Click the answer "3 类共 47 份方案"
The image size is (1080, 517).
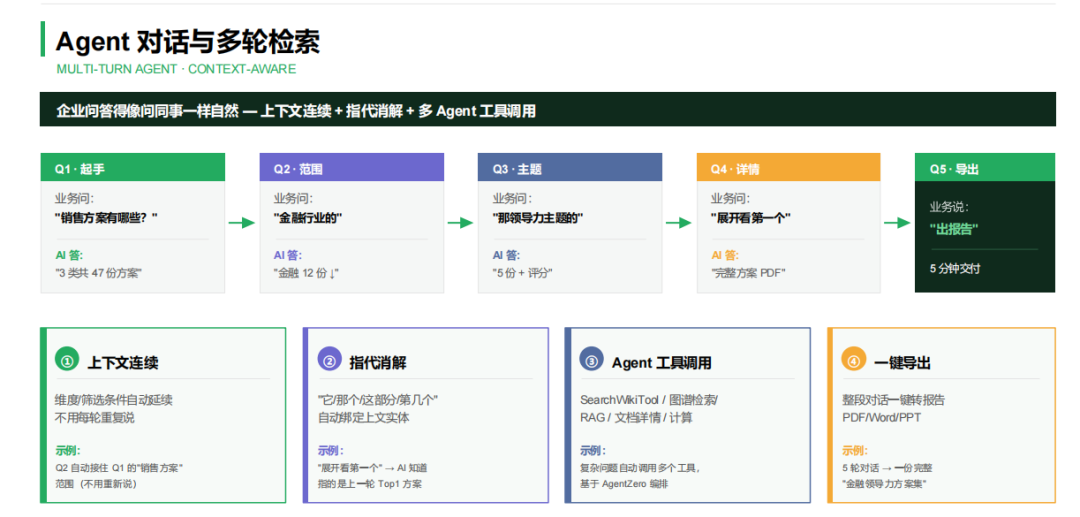(98, 273)
